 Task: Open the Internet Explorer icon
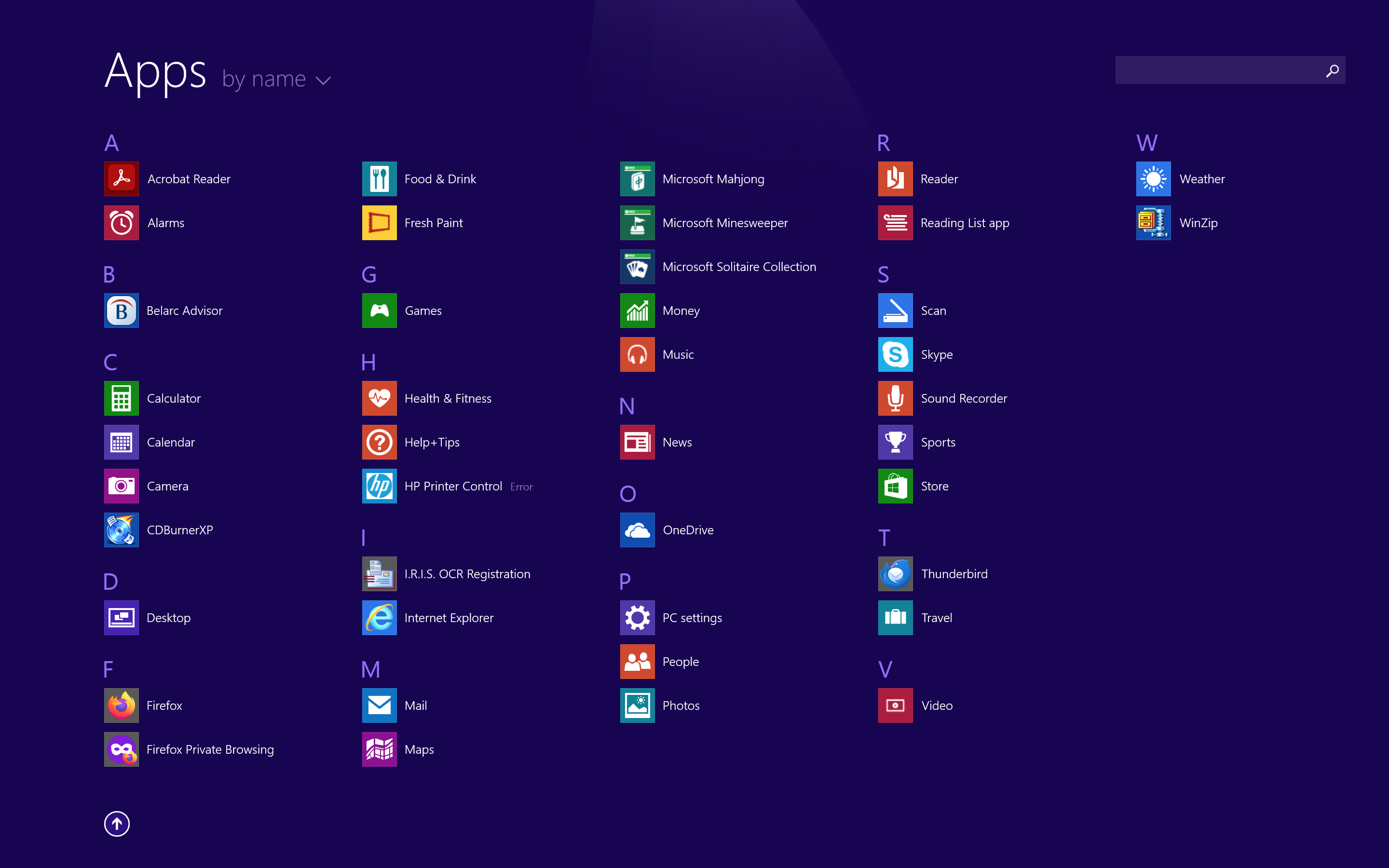click(380, 618)
